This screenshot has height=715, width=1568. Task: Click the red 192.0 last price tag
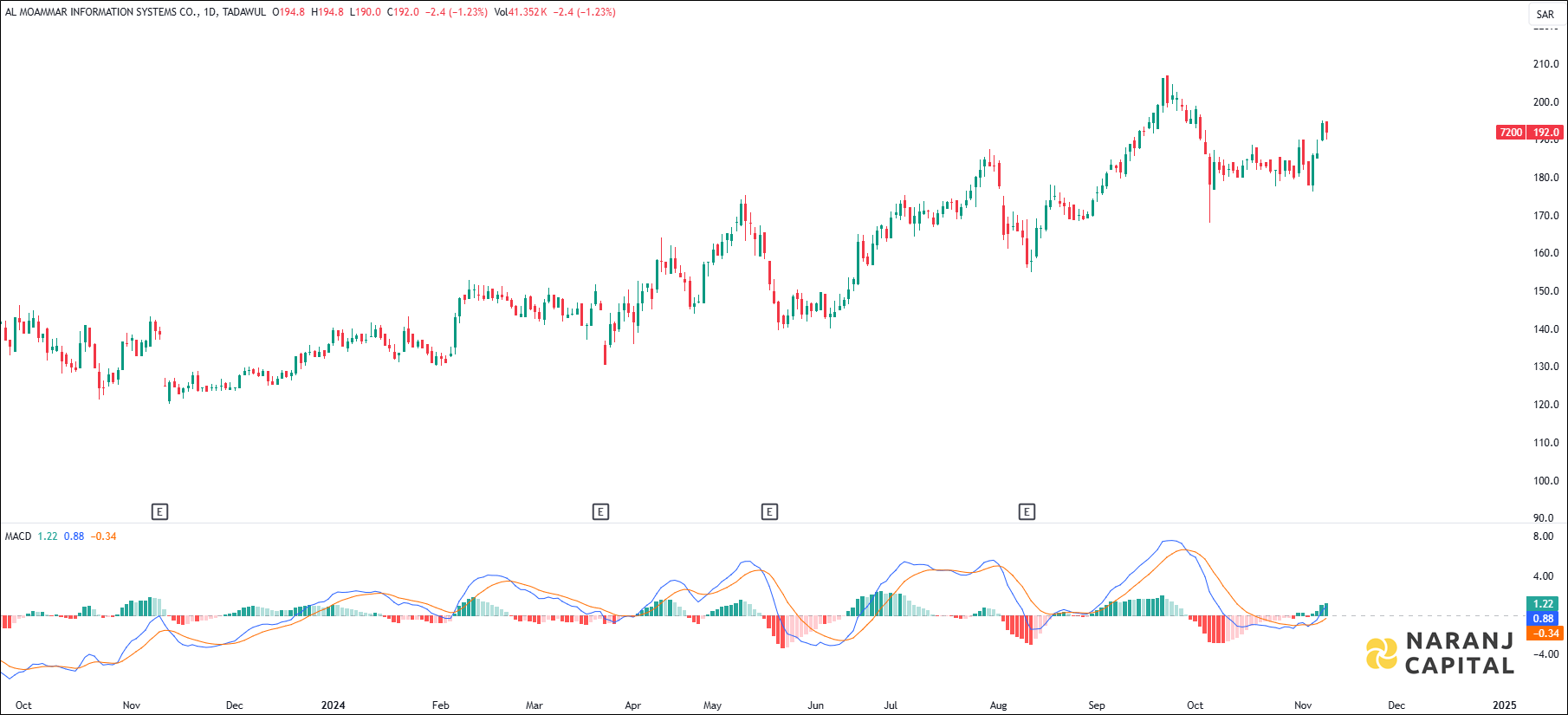[1545, 133]
